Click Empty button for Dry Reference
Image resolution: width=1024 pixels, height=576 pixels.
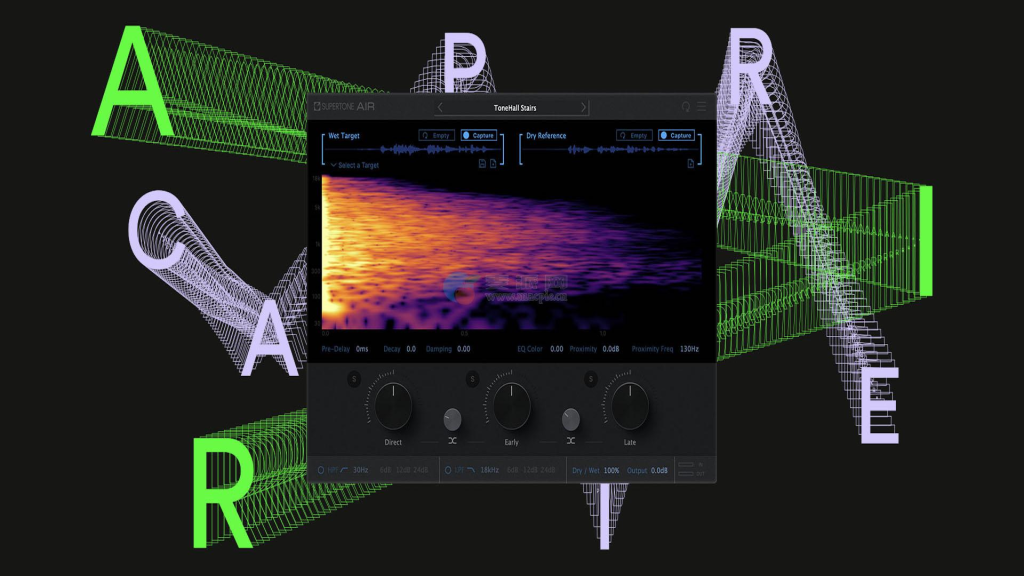click(x=635, y=135)
